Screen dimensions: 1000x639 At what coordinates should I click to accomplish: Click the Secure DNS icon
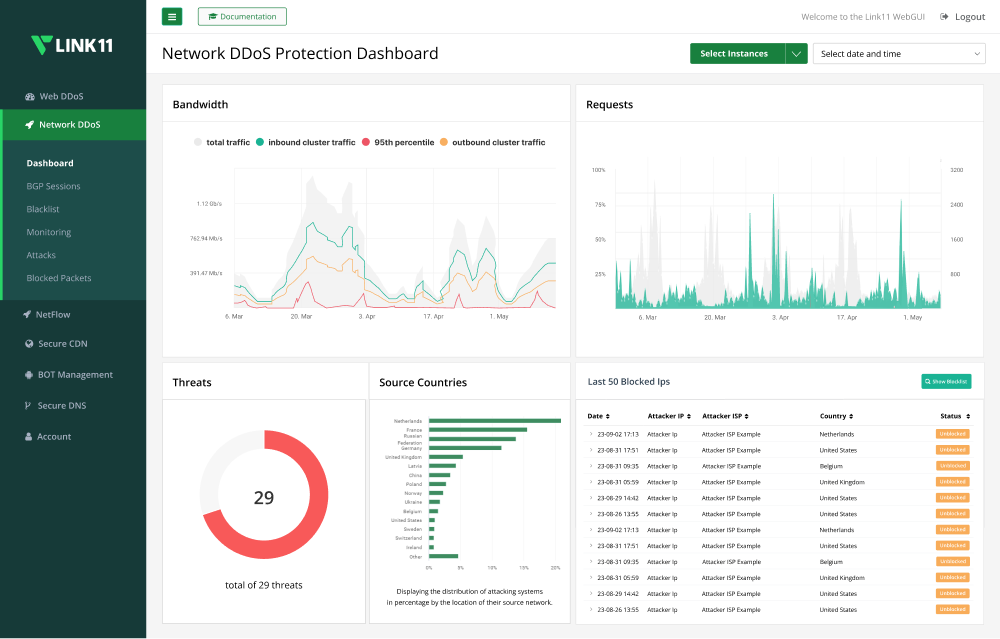(x=27, y=406)
